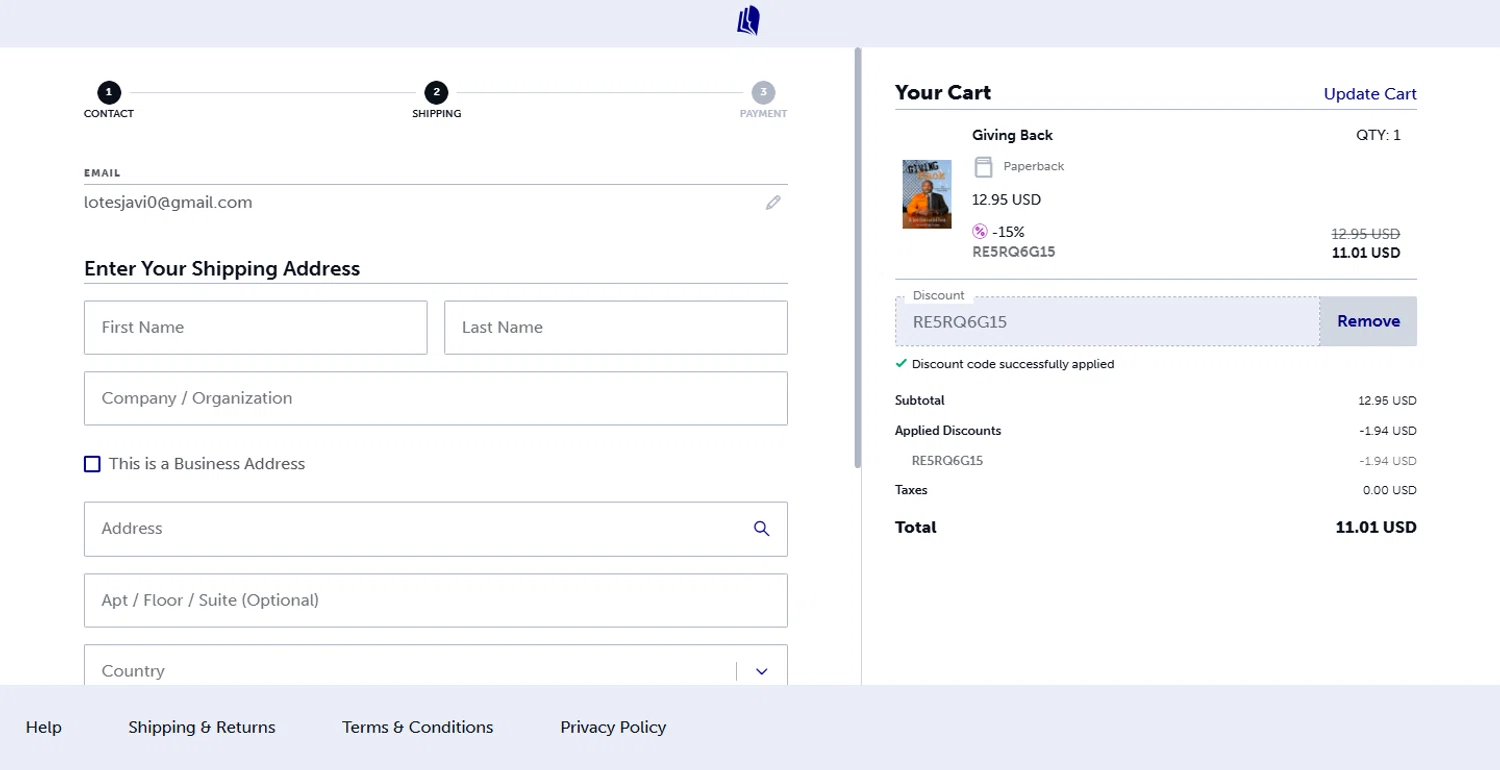Click the First Name input field
The image size is (1500, 770).
click(x=256, y=327)
